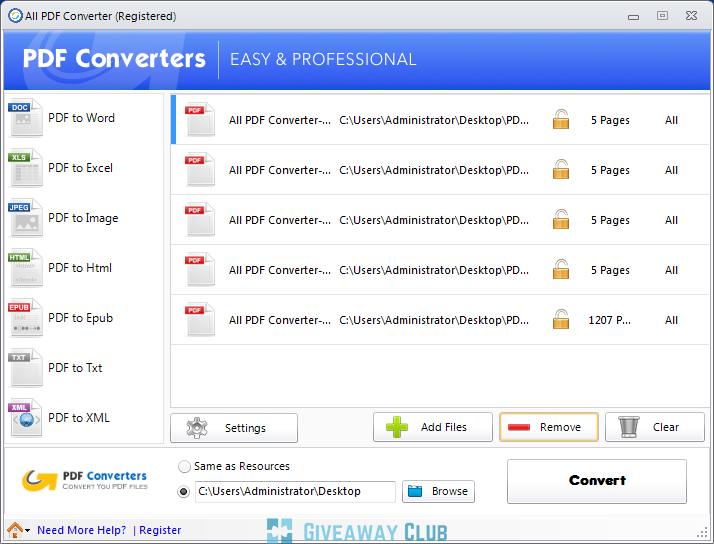Click the PDF file icon in third row

click(x=199, y=219)
